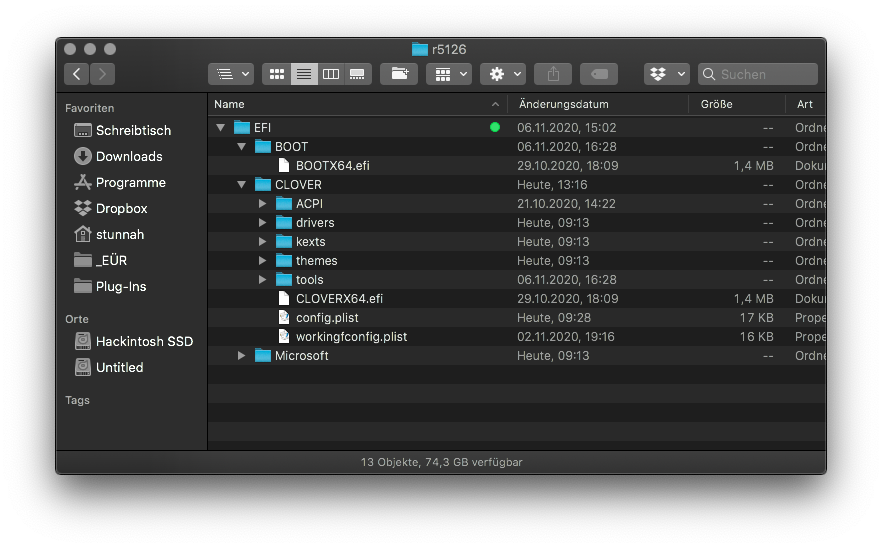Open Dropbox in the sidebar
Image resolution: width=882 pixels, height=548 pixels.
pyautogui.click(x=111, y=208)
